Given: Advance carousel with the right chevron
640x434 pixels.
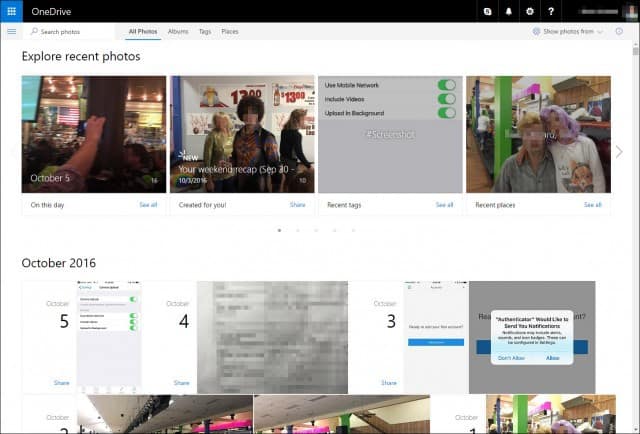Looking at the screenshot, I should (619, 151).
